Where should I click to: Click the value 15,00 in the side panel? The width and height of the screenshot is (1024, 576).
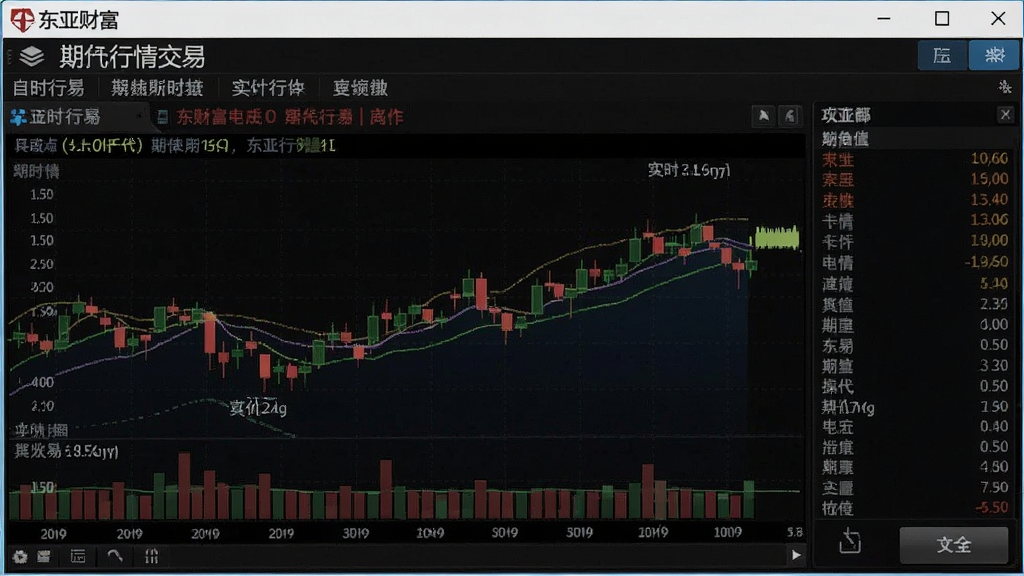click(989, 179)
